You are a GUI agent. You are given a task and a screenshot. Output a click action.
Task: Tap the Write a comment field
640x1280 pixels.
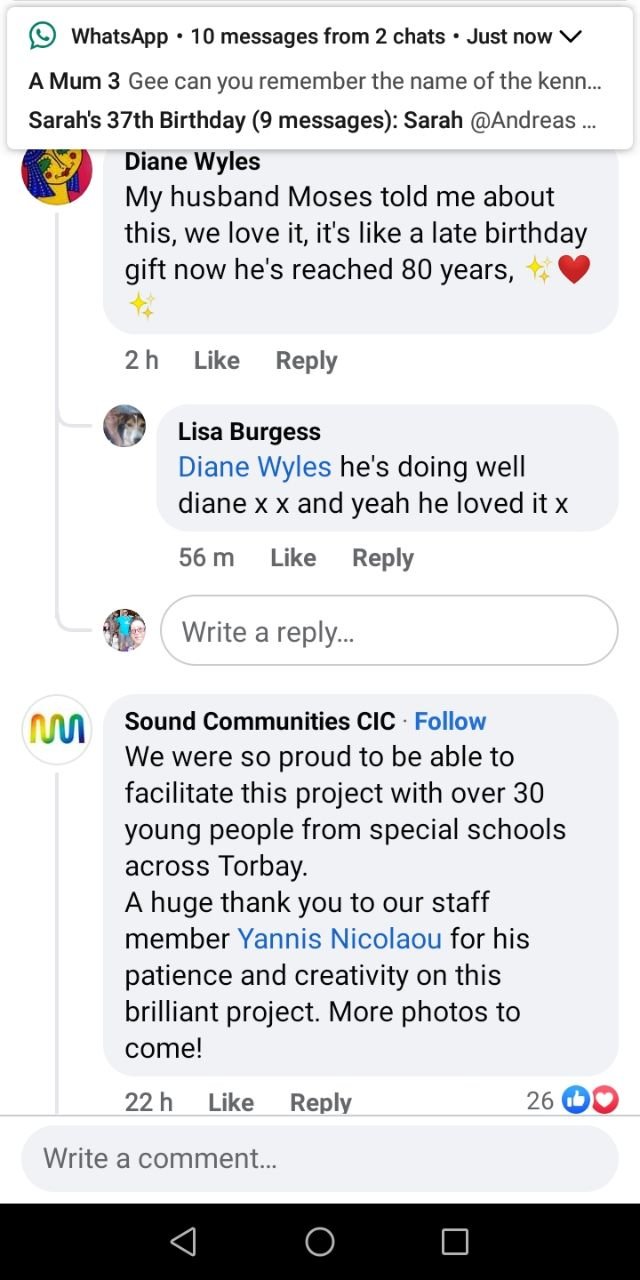point(320,1158)
